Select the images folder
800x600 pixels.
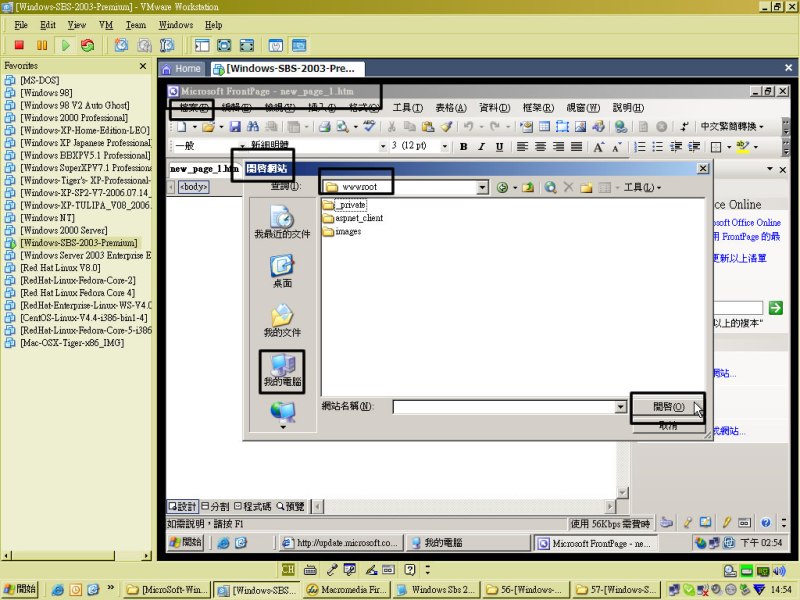tap(342, 232)
